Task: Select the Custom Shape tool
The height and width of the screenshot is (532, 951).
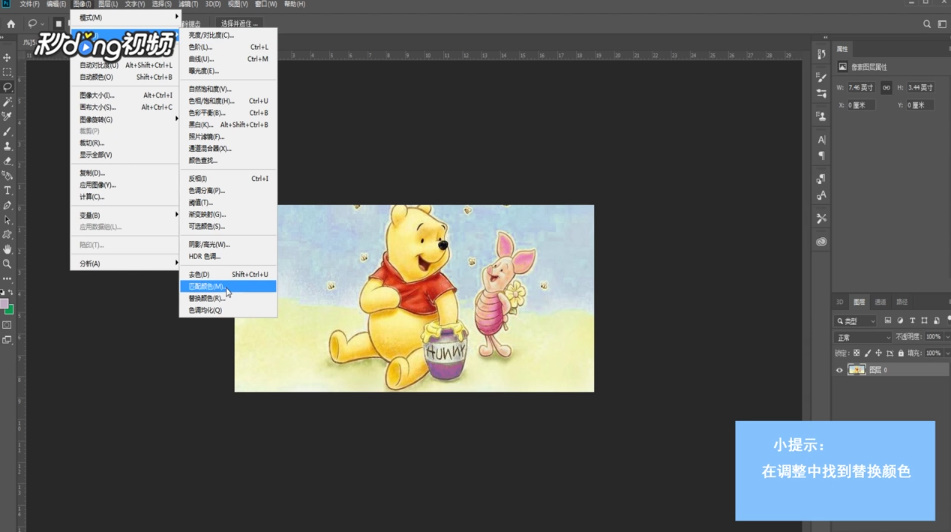Action: (x=7, y=235)
